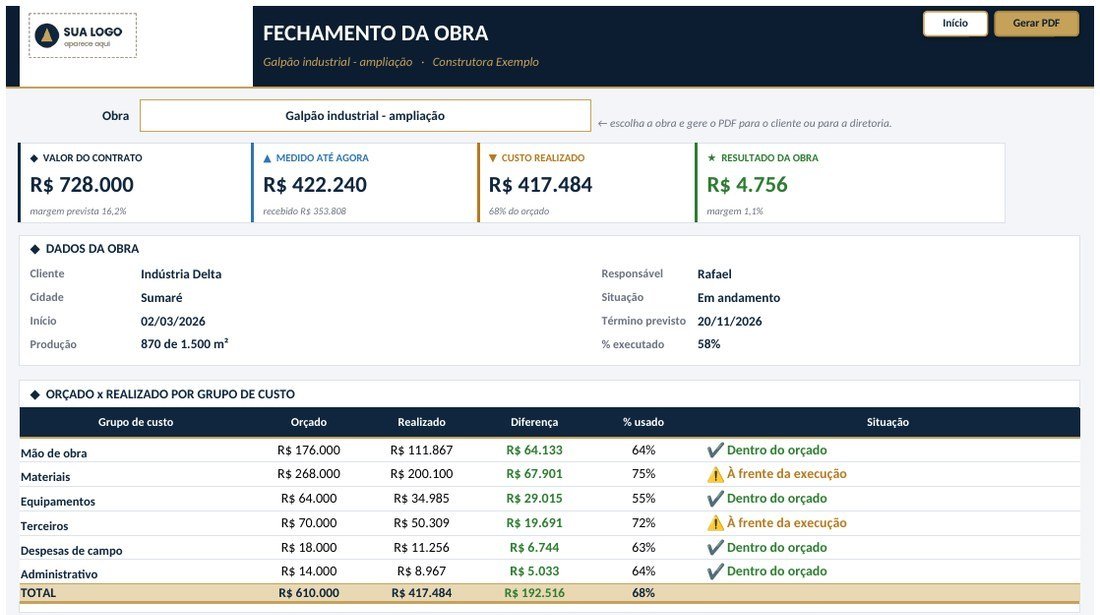Click the 870 de 1.500 m² production value
This screenshot has width=1100, height=615.
click(185, 344)
